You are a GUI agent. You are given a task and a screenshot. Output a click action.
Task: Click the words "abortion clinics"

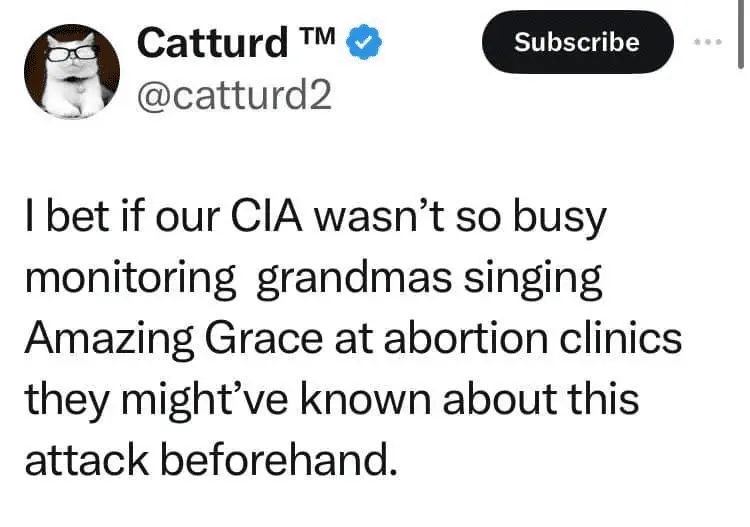[x=520, y=339]
